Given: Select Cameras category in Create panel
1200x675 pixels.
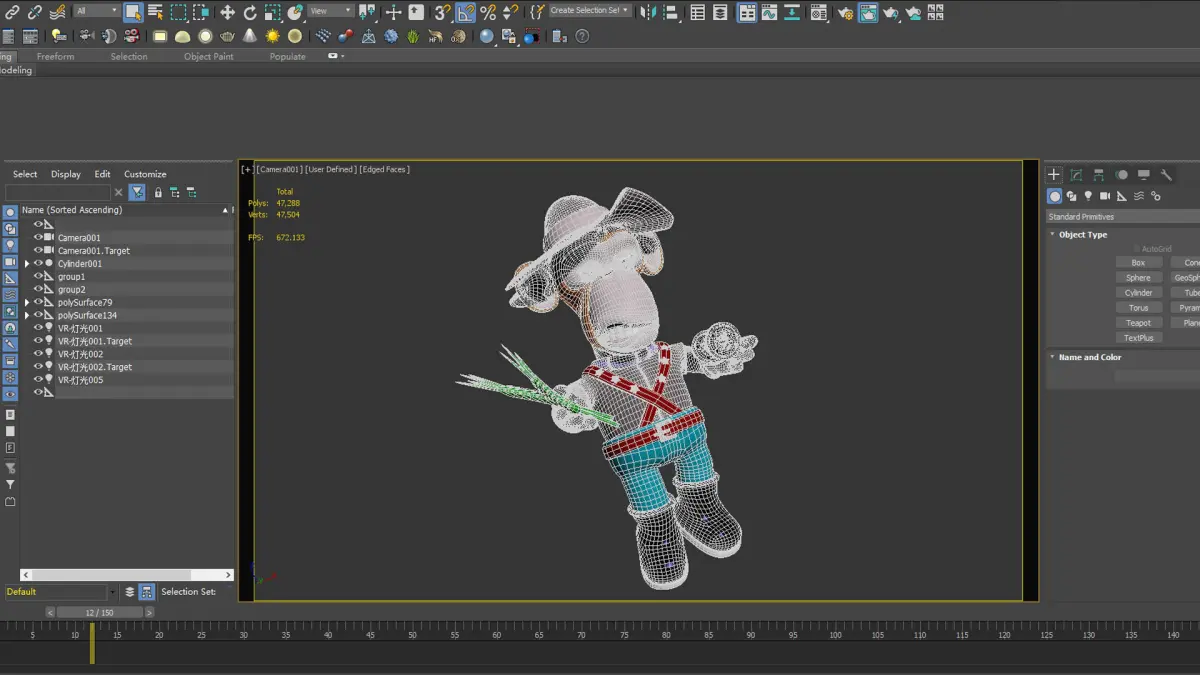Looking at the screenshot, I should tap(1105, 196).
